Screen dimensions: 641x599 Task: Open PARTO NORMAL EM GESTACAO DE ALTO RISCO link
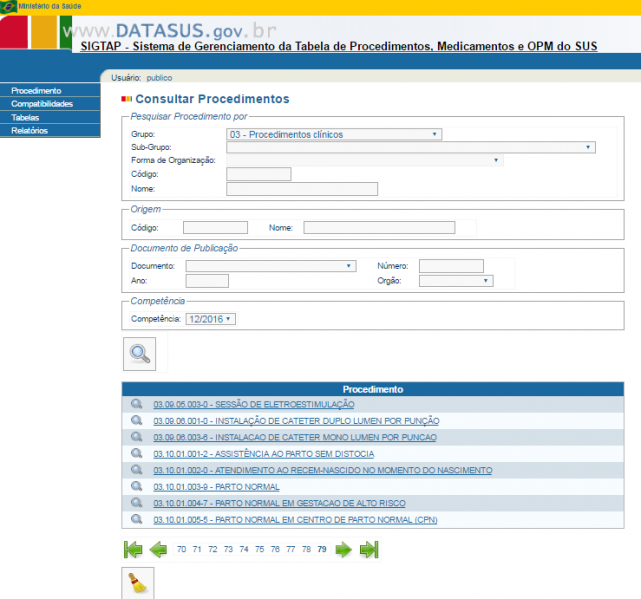click(x=280, y=503)
